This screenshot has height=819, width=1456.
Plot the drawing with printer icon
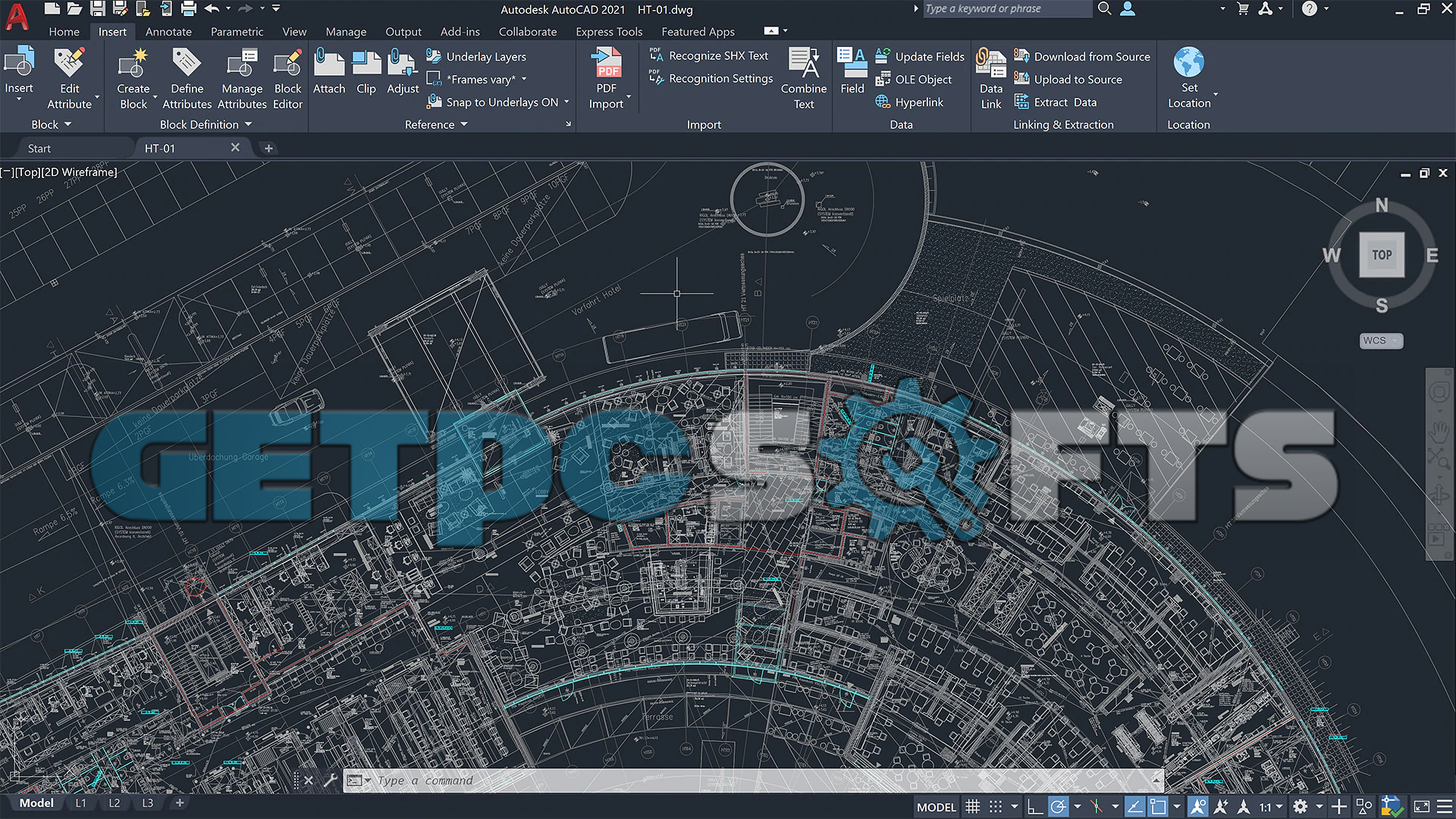(x=189, y=9)
